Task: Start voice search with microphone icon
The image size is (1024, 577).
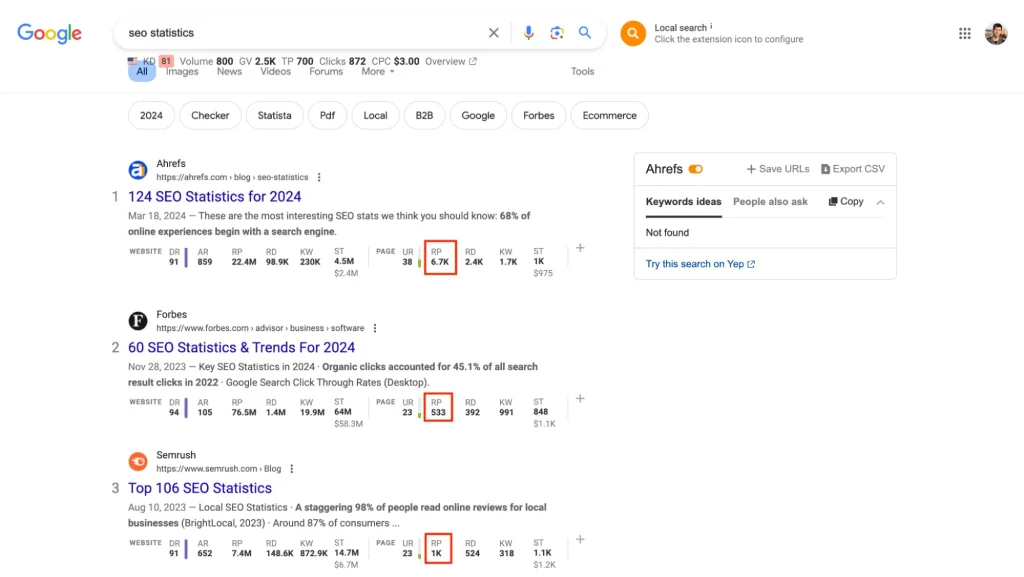Action: (528, 33)
